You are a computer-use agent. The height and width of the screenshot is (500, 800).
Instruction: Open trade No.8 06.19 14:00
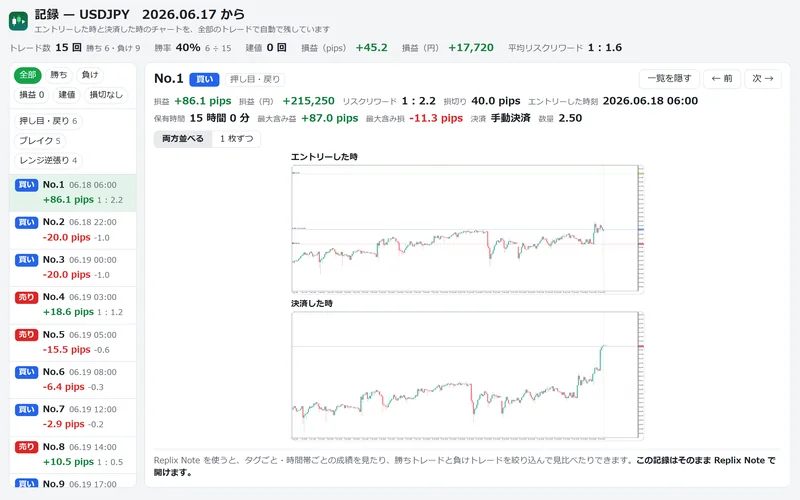73,455
